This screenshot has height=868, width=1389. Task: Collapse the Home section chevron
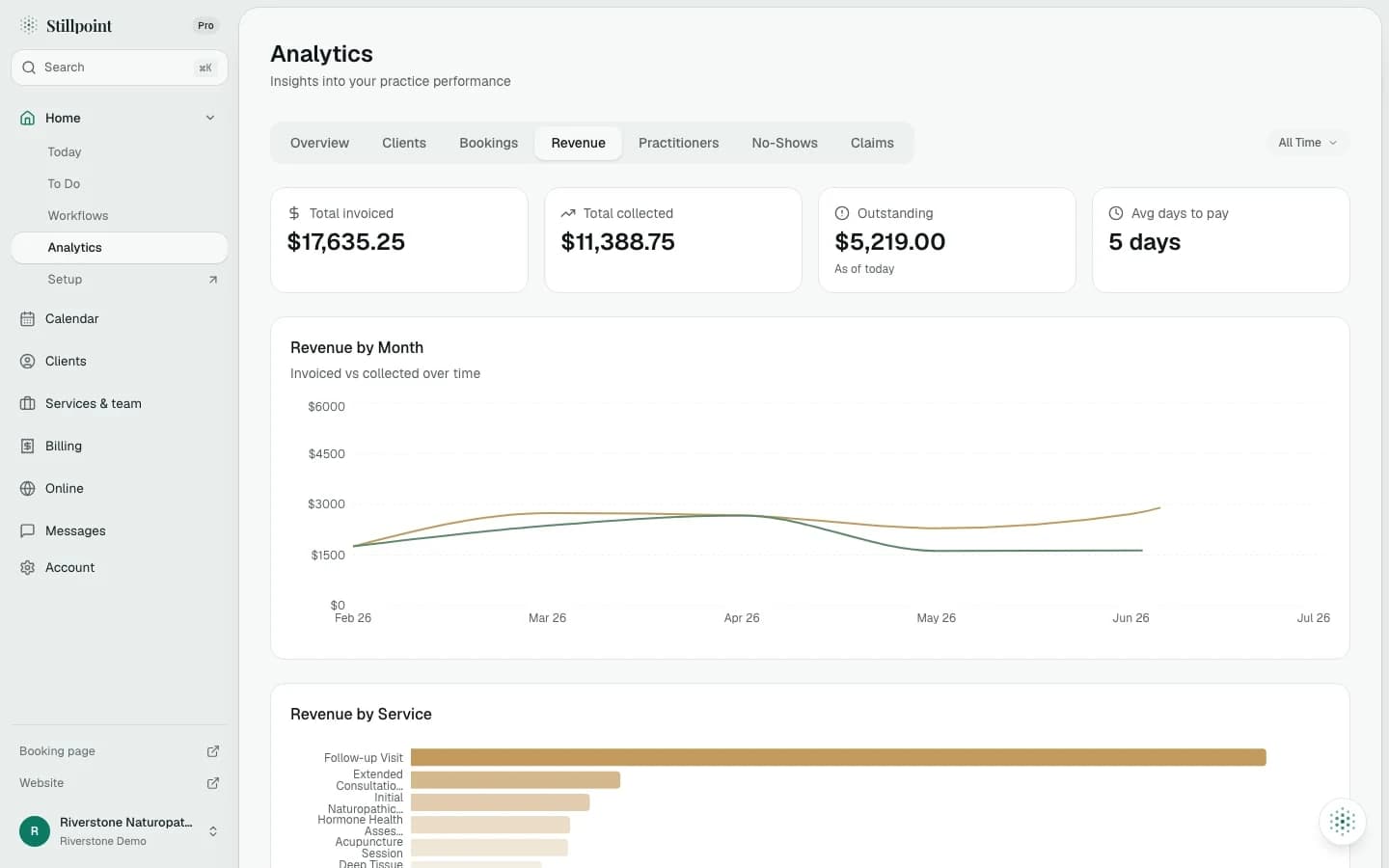click(210, 118)
